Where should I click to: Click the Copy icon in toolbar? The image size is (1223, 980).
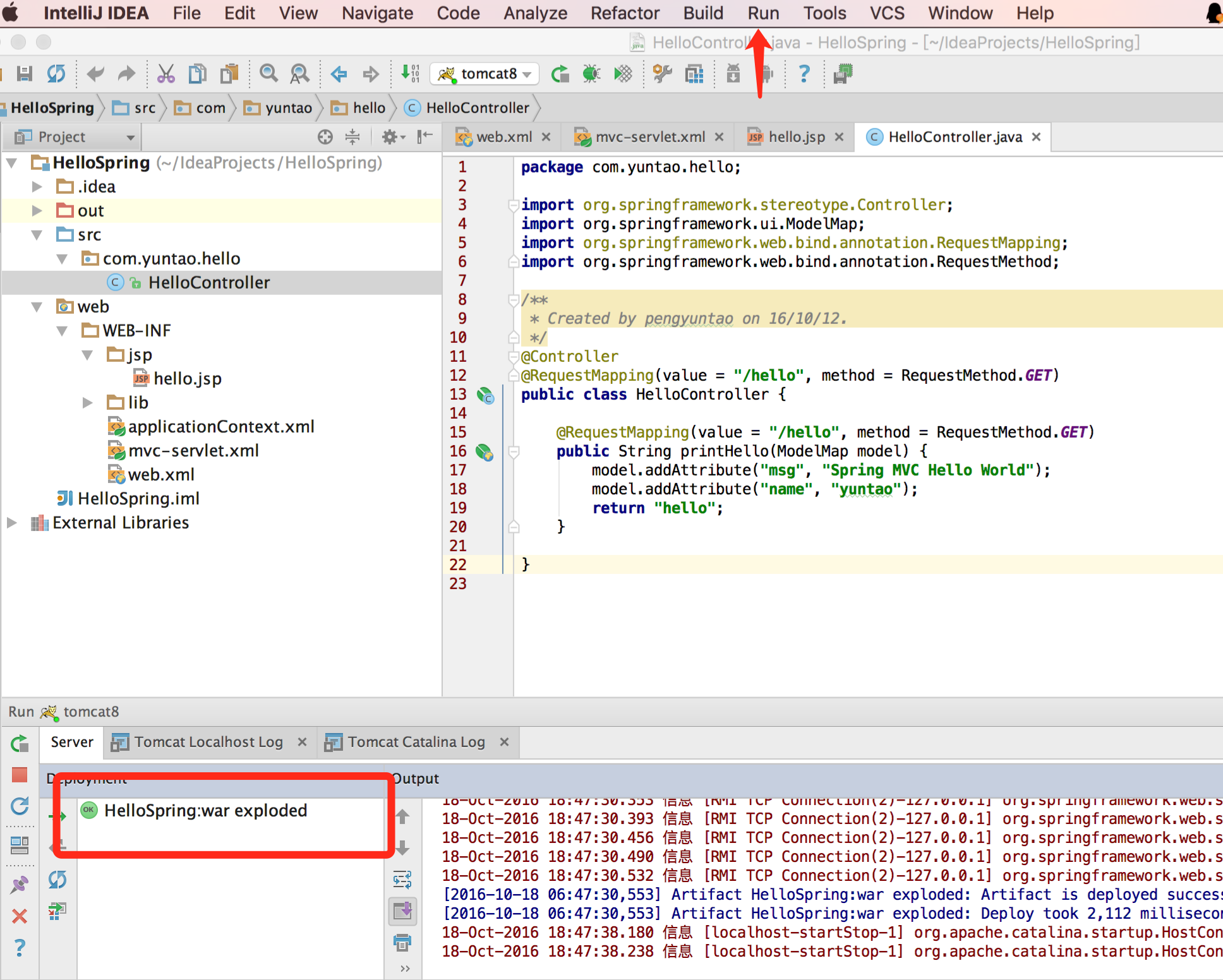pos(198,74)
